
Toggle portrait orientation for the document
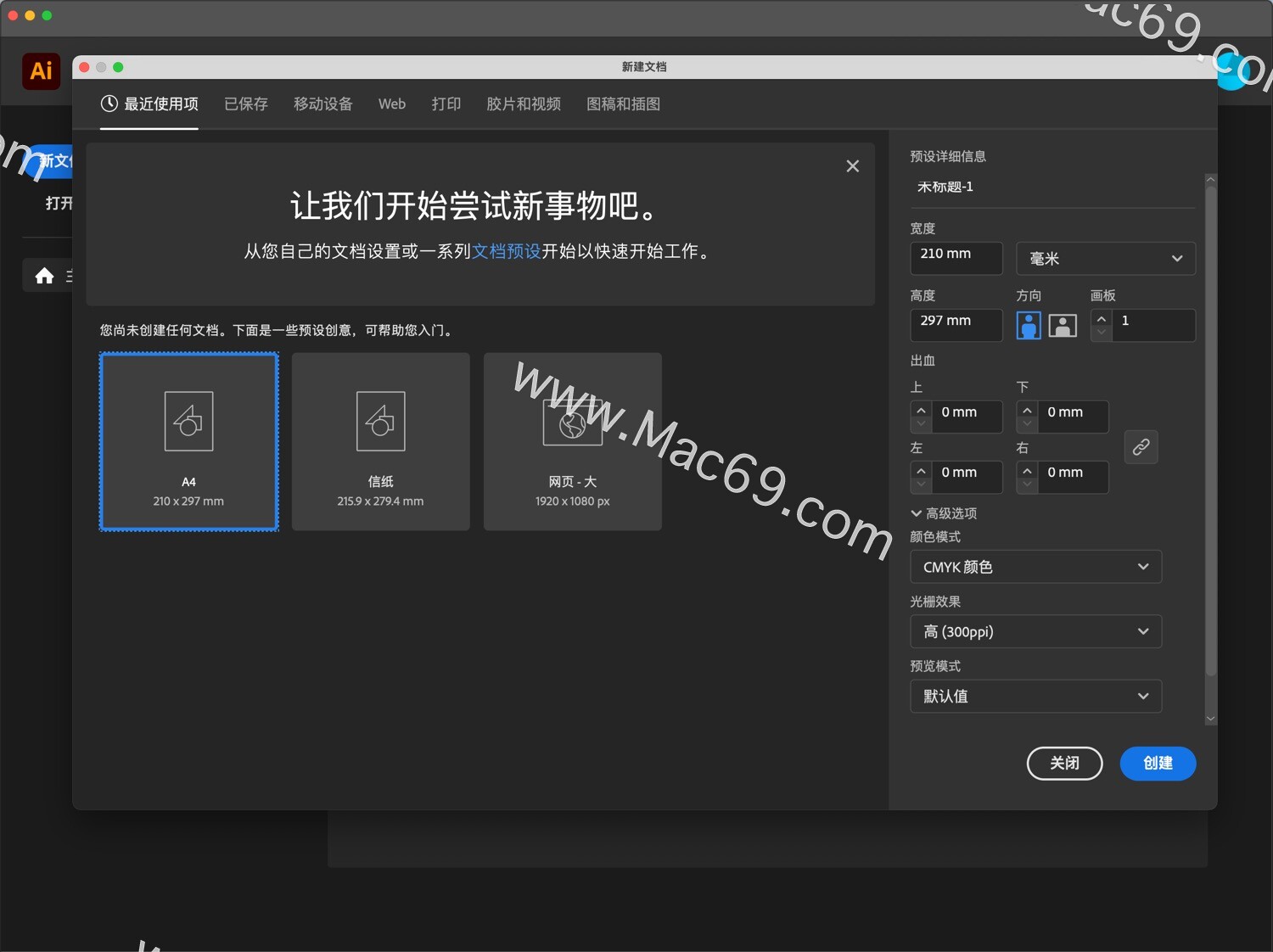pyautogui.click(x=1028, y=325)
